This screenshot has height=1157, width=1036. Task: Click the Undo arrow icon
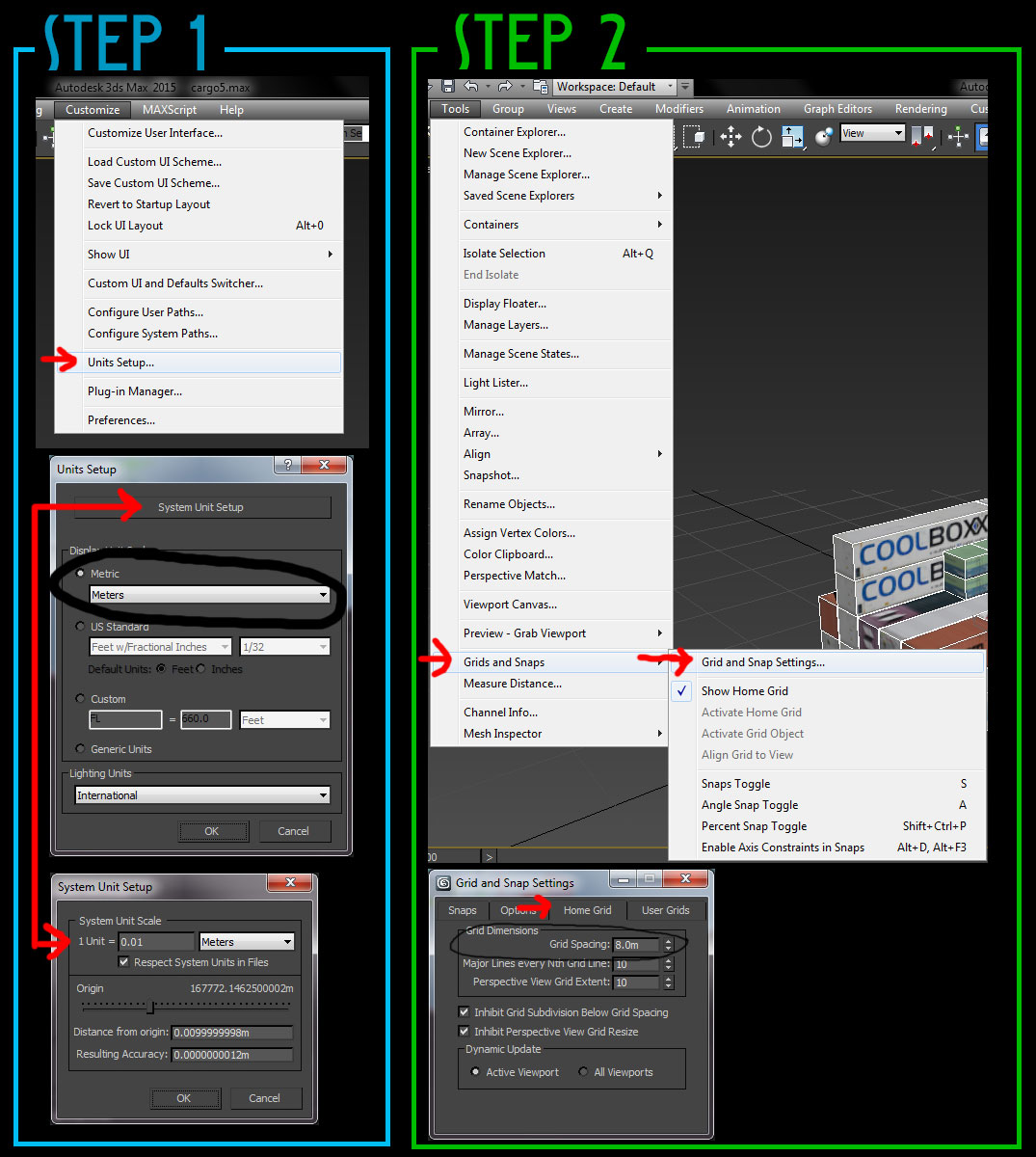(x=471, y=87)
